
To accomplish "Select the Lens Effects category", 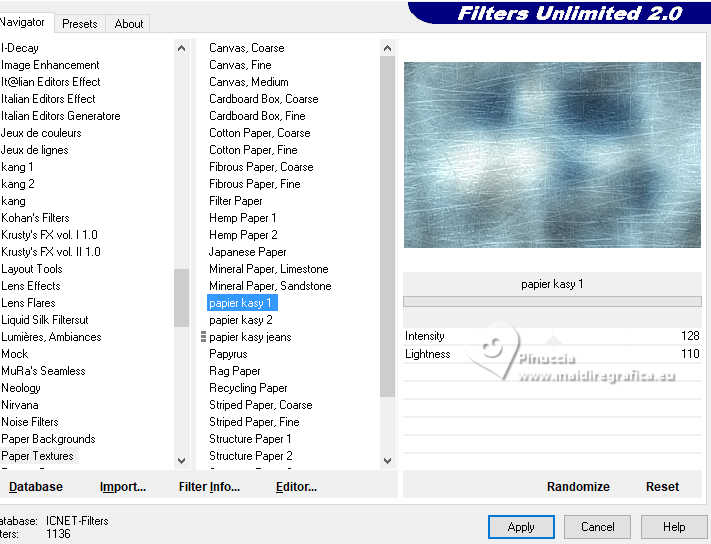I will pos(31,286).
